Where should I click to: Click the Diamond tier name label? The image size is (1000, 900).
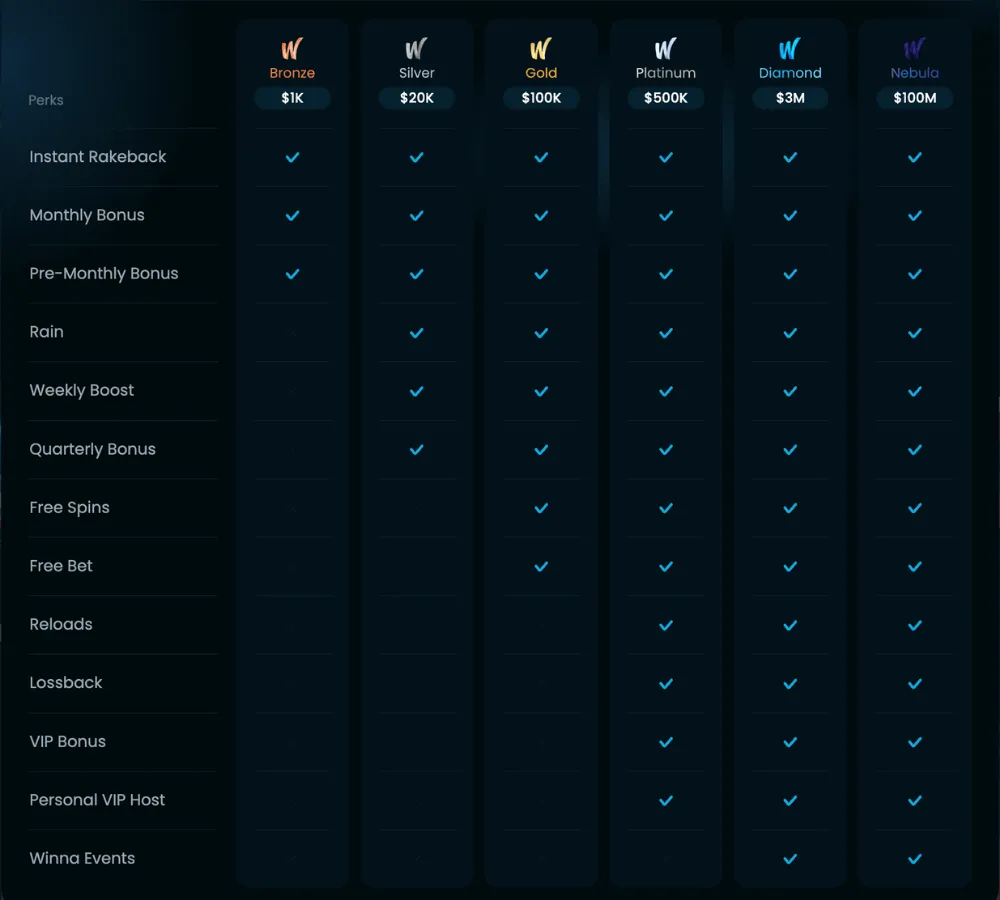pyautogui.click(x=790, y=73)
